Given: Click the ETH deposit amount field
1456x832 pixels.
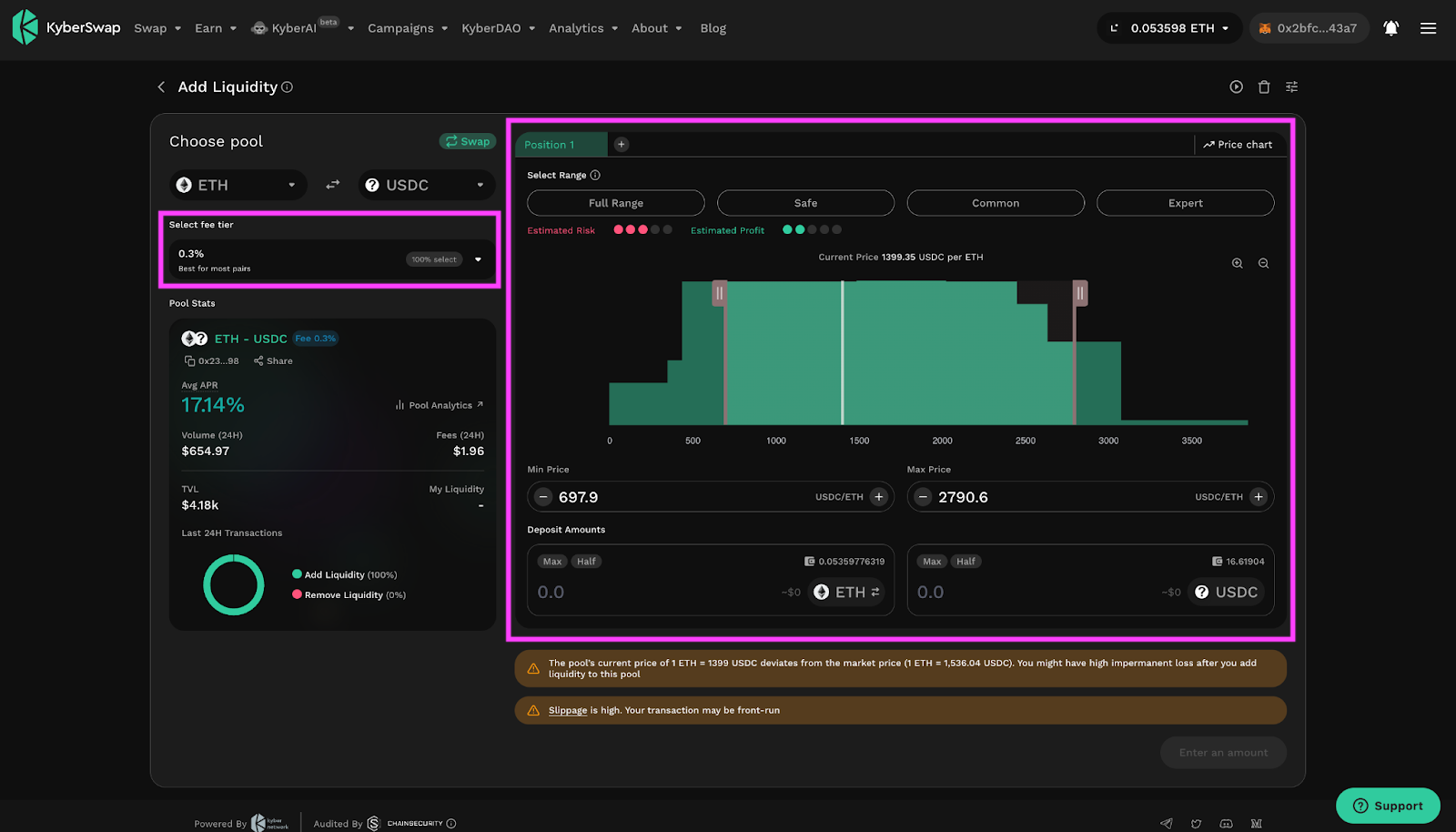Looking at the screenshot, I should click(x=655, y=592).
